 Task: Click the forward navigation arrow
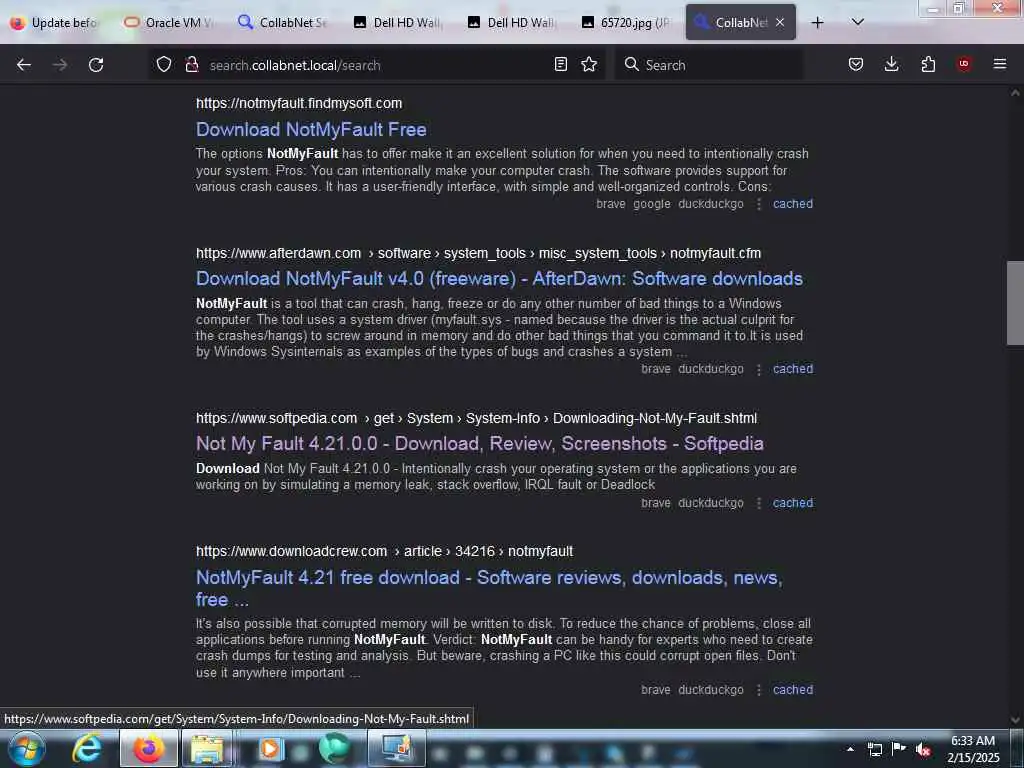pos(59,65)
